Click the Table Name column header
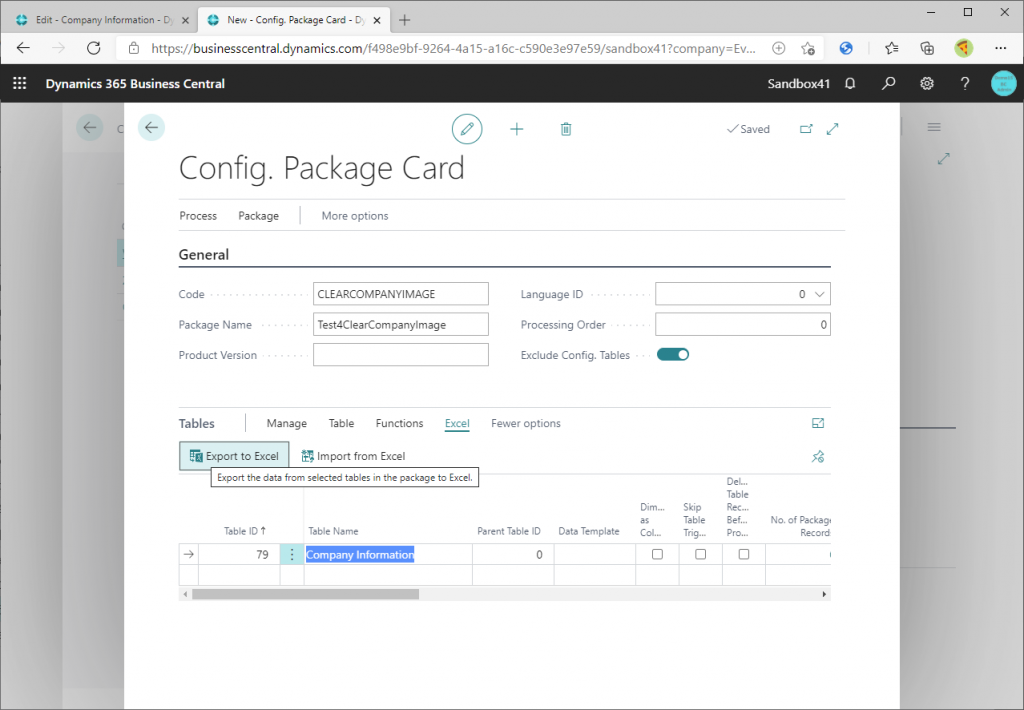 tap(333, 531)
